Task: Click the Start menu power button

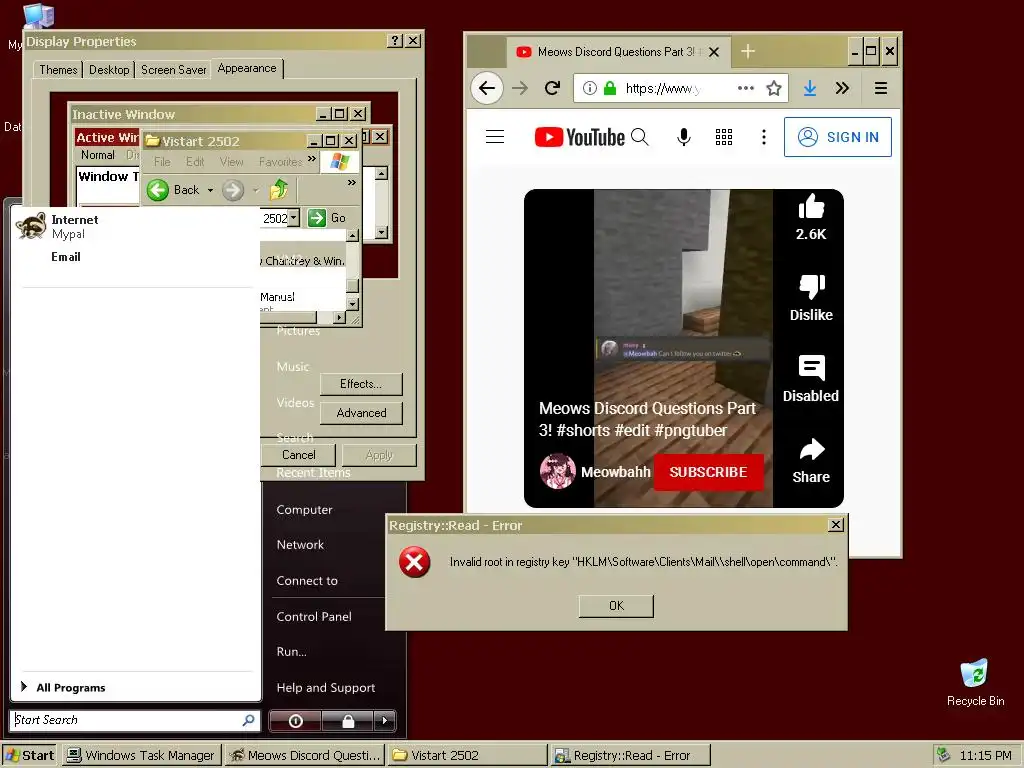Action: (295, 720)
